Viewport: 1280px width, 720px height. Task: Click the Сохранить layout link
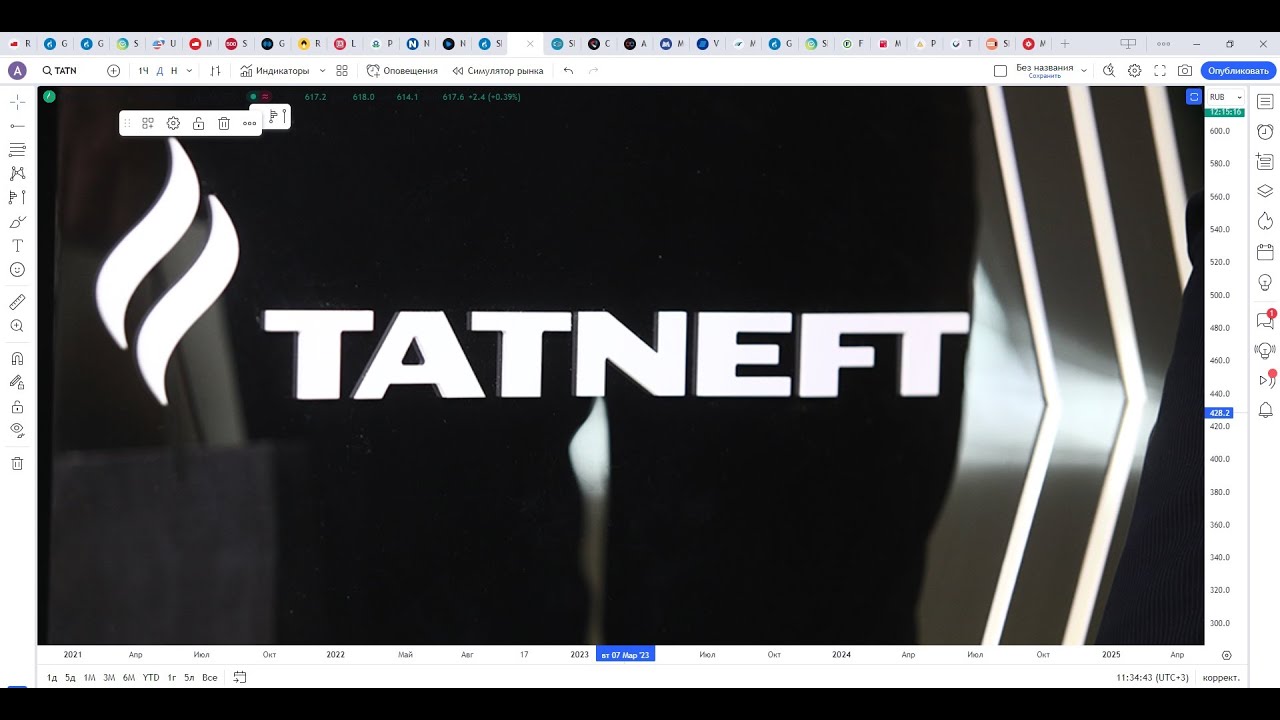tap(1045, 76)
